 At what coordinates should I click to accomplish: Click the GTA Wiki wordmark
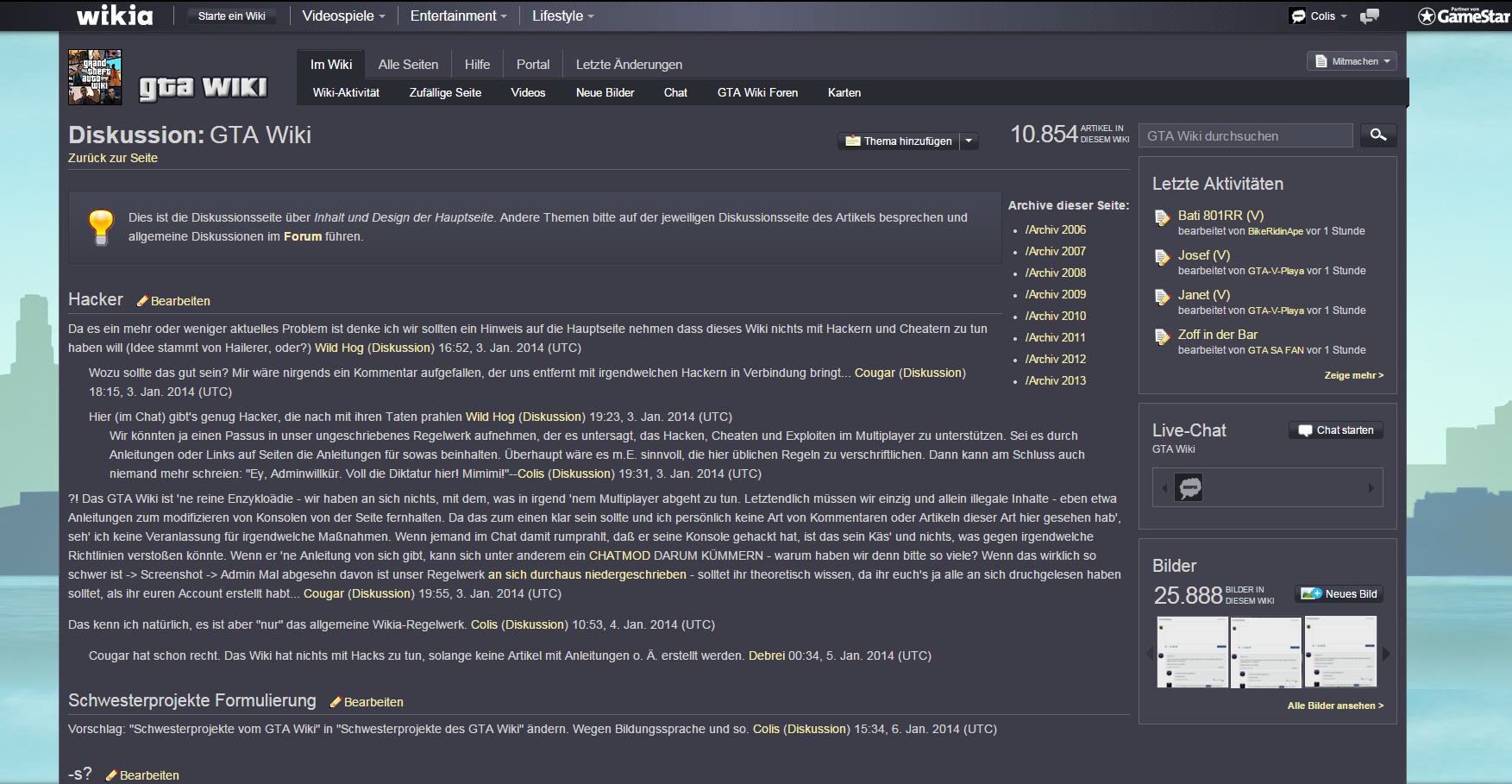pyautogui.click(x=203, y=88)
